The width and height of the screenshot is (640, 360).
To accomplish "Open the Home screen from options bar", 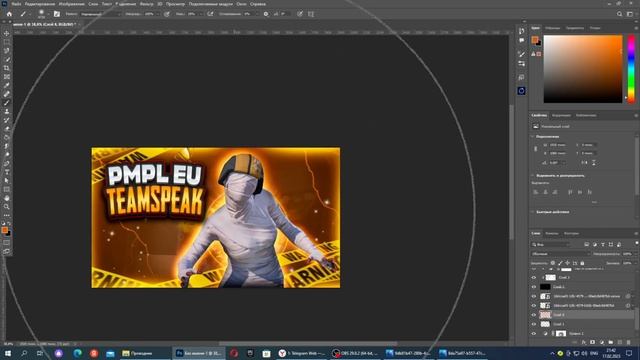I will [x=9, y=14].
